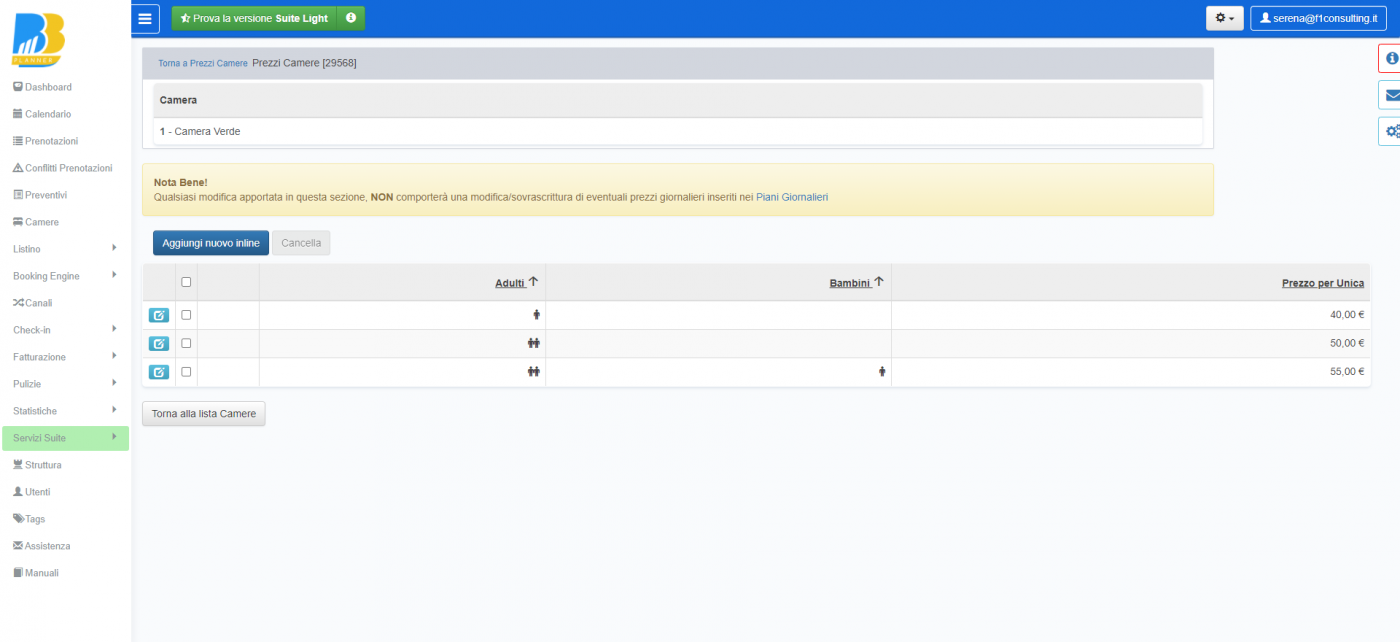This screenshot has width=1400, height=642.
Task: Click Torna alla lista Camere button
Action: pyautogui.click(x=204, y=414)
